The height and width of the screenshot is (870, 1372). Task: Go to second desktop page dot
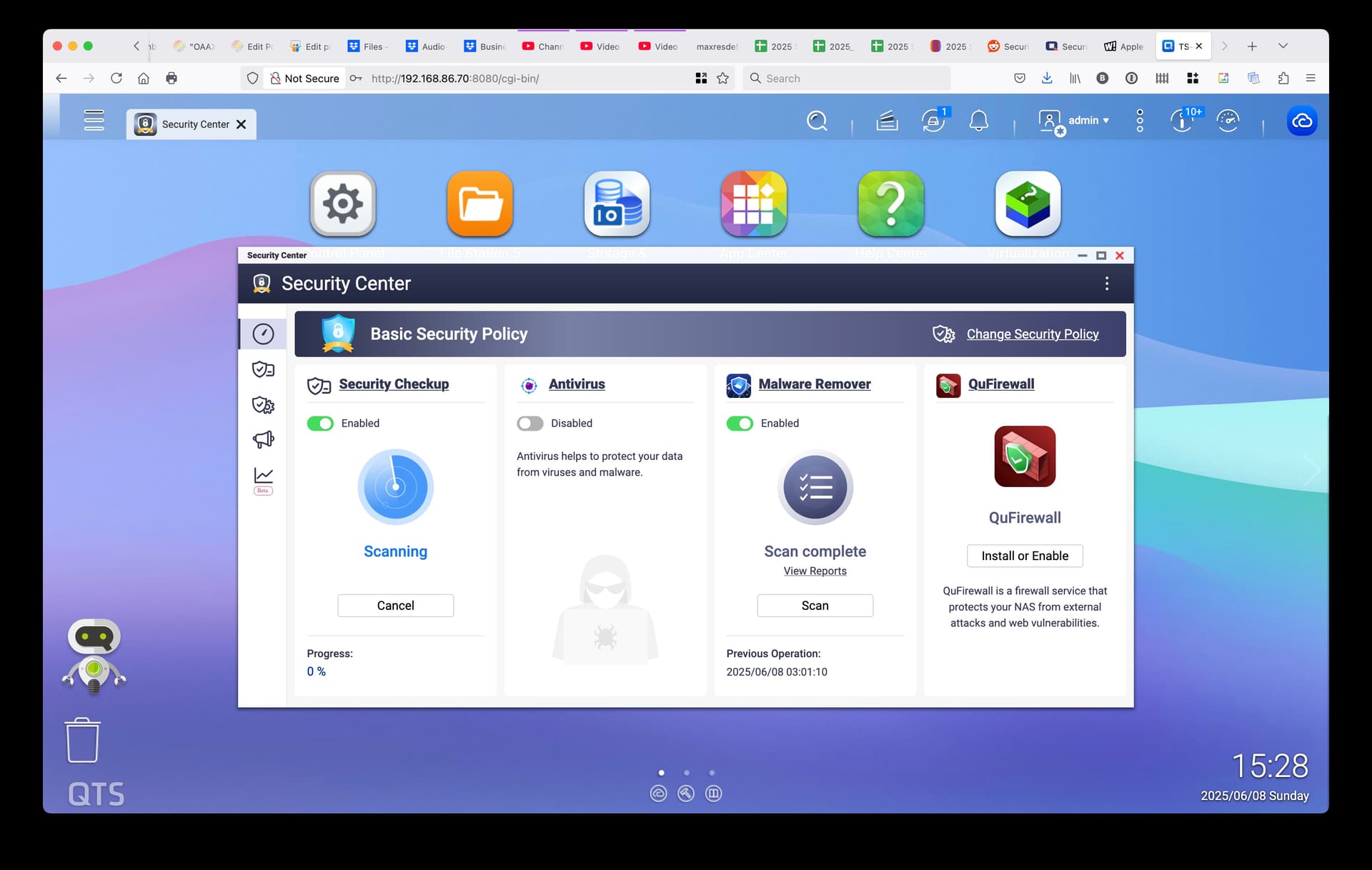(686, 773)
